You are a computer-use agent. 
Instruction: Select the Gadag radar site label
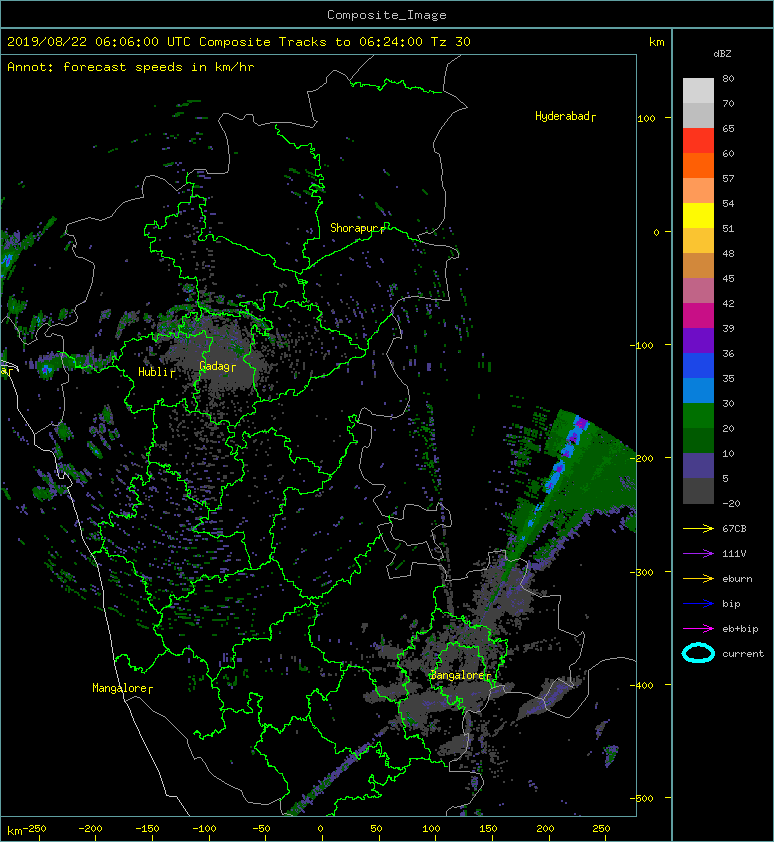pyautogui.click(x=217, y=366)
